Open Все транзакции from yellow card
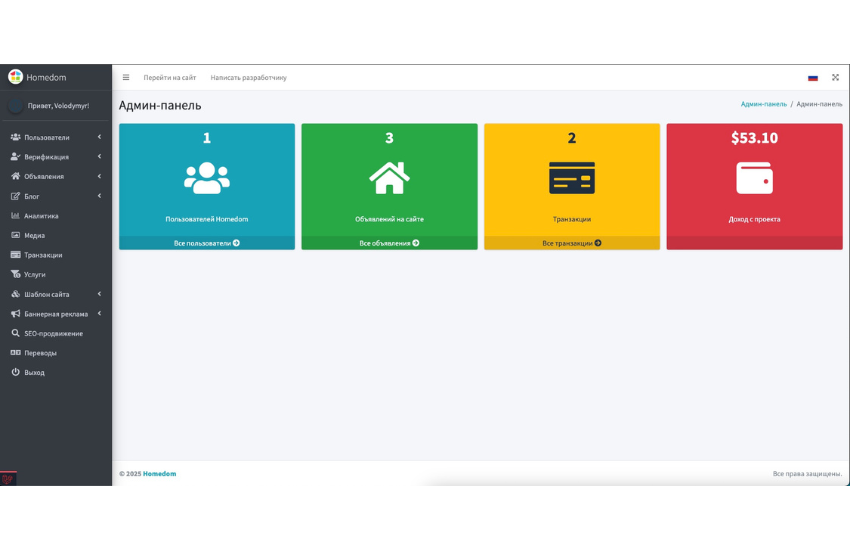 (572, 243)
